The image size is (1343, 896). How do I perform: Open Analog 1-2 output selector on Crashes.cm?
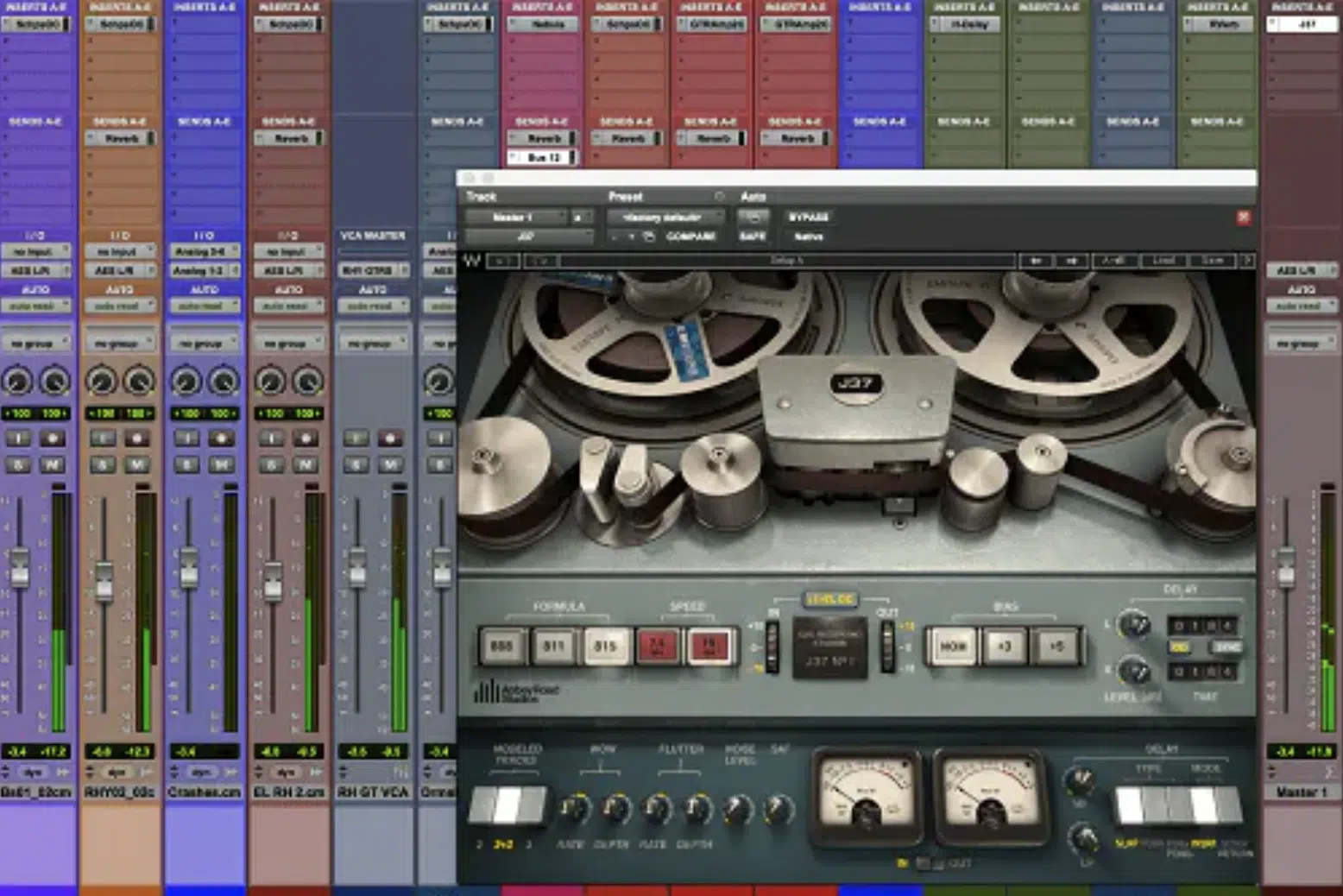pyautogui.click(x=204, y=270)
